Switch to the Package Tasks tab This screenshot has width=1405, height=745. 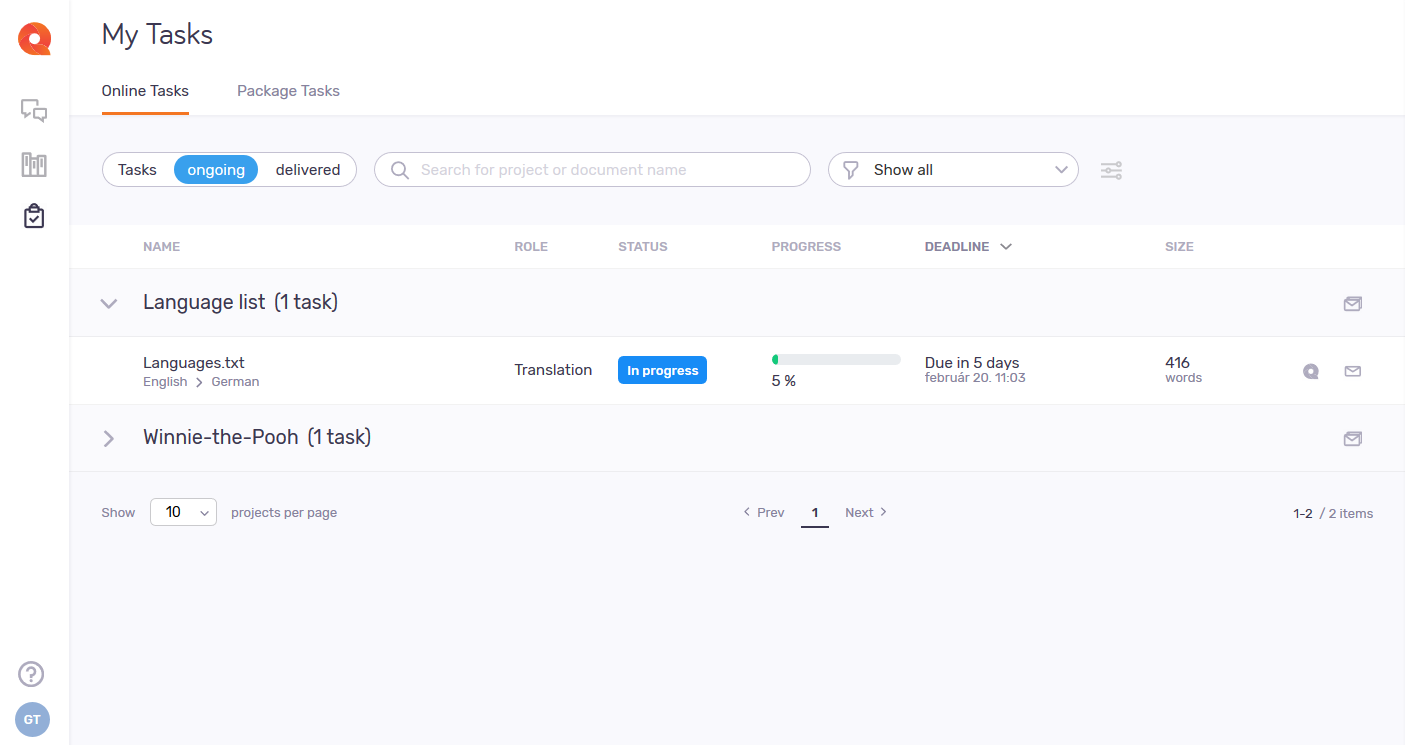(x=288, y=91)
